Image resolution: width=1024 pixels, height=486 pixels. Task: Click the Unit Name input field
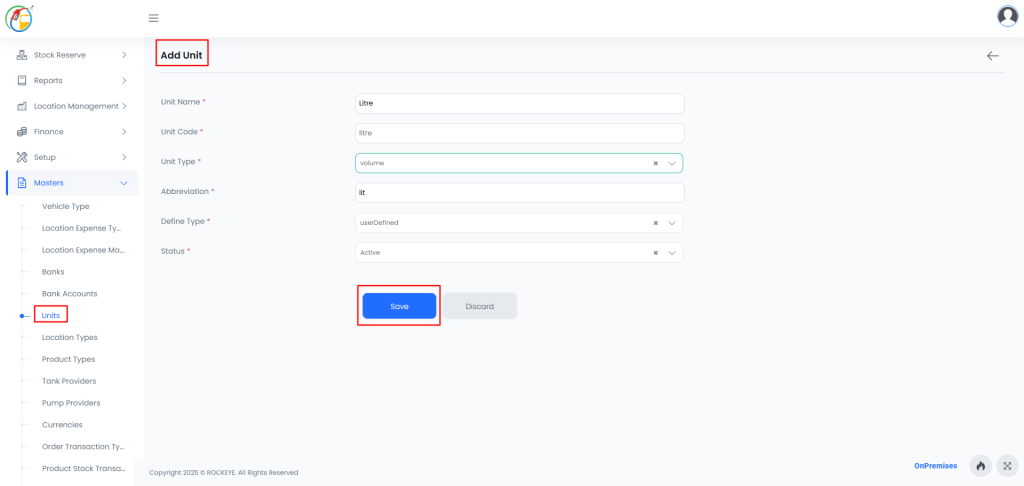(519, 103)
